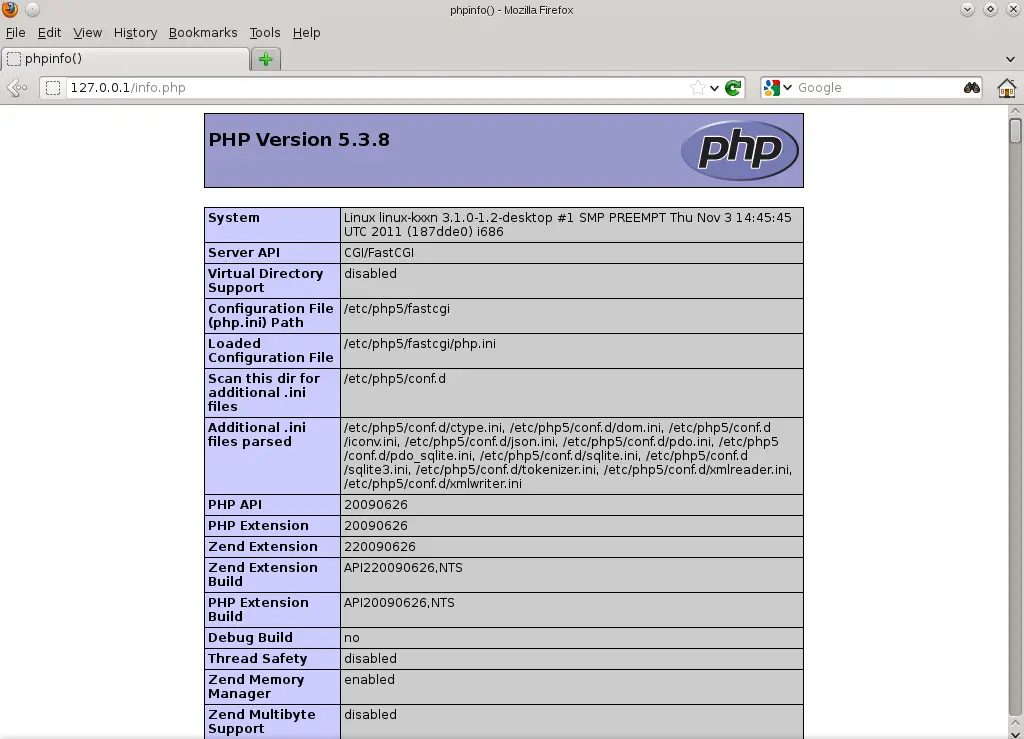Click the back arrow navigation button
1024x739 pixels.
point(17,87)
